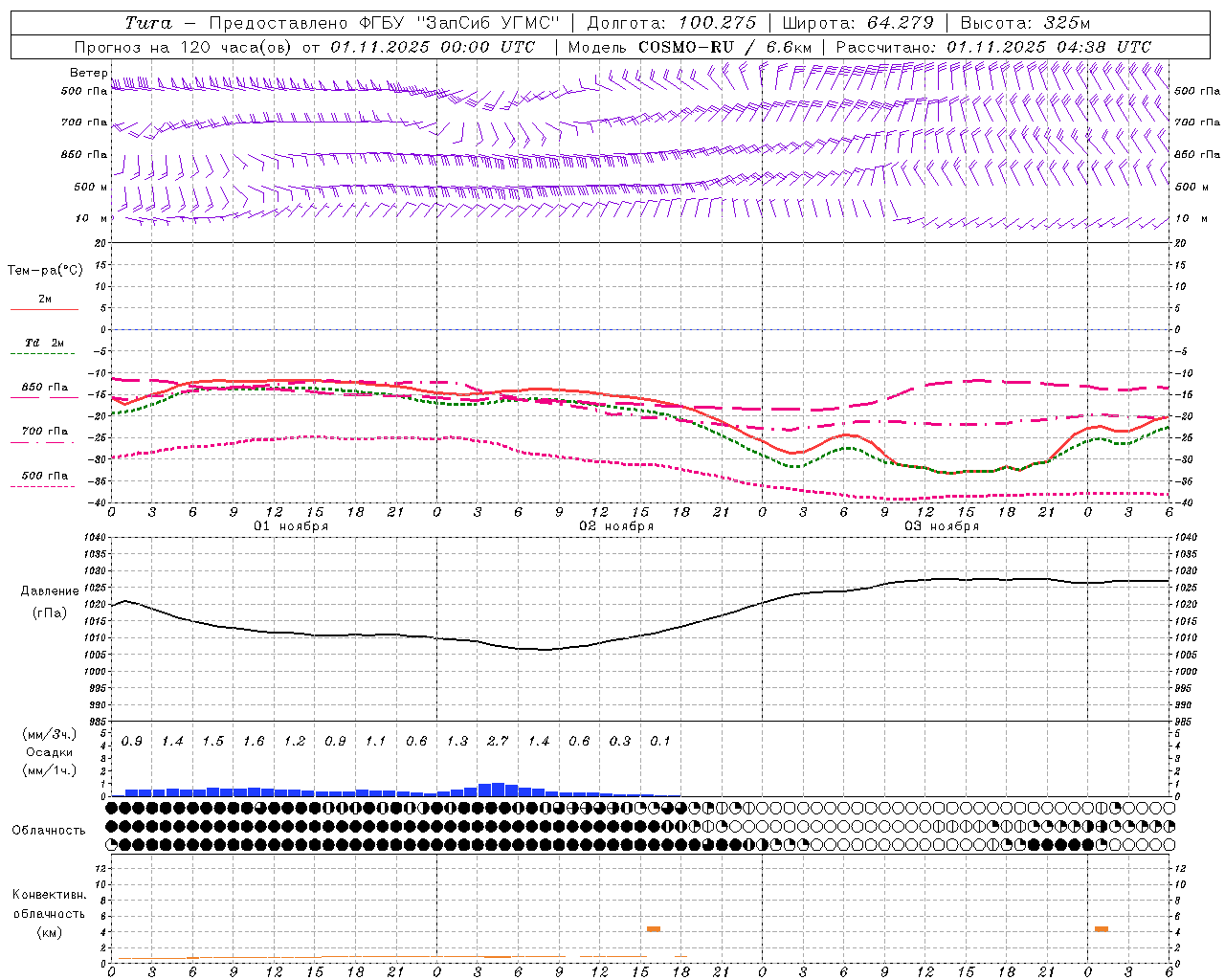This screenshot has width=1225, height=980.
Task: Click the "0.3" three-hour precipitation value
Action: point(620,741)
